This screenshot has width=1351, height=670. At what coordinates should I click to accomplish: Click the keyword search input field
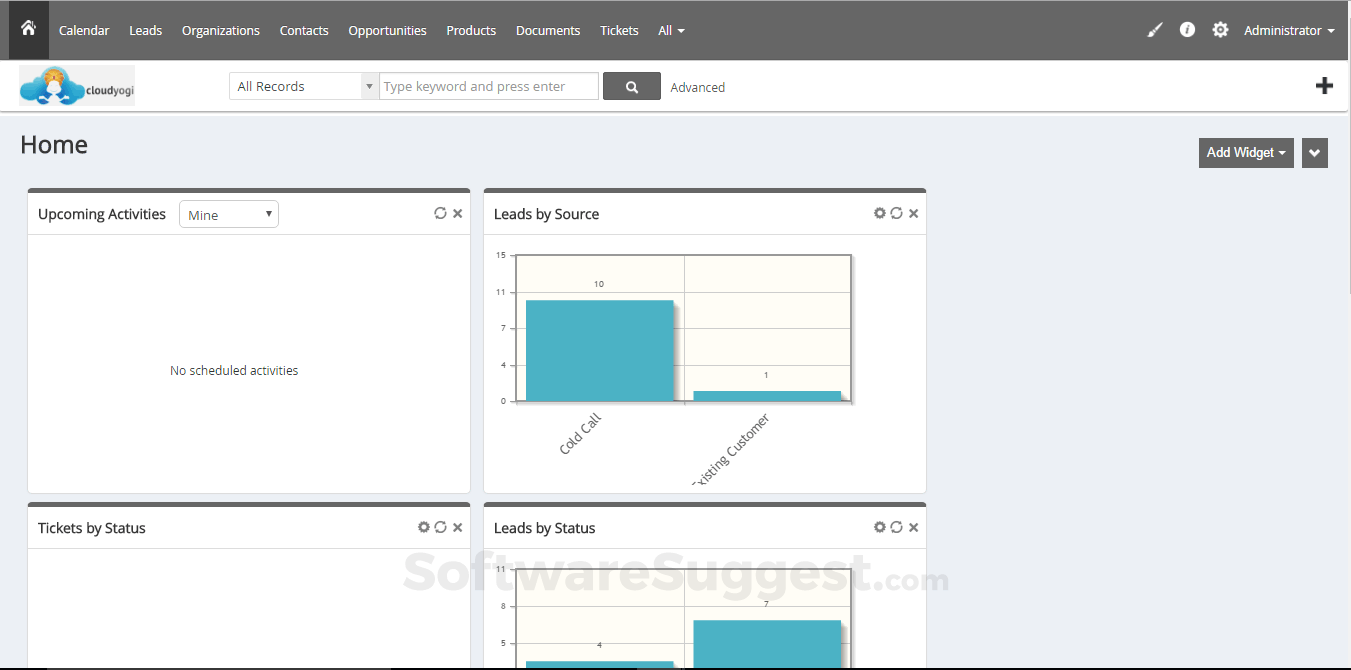[x=489, y=86]
